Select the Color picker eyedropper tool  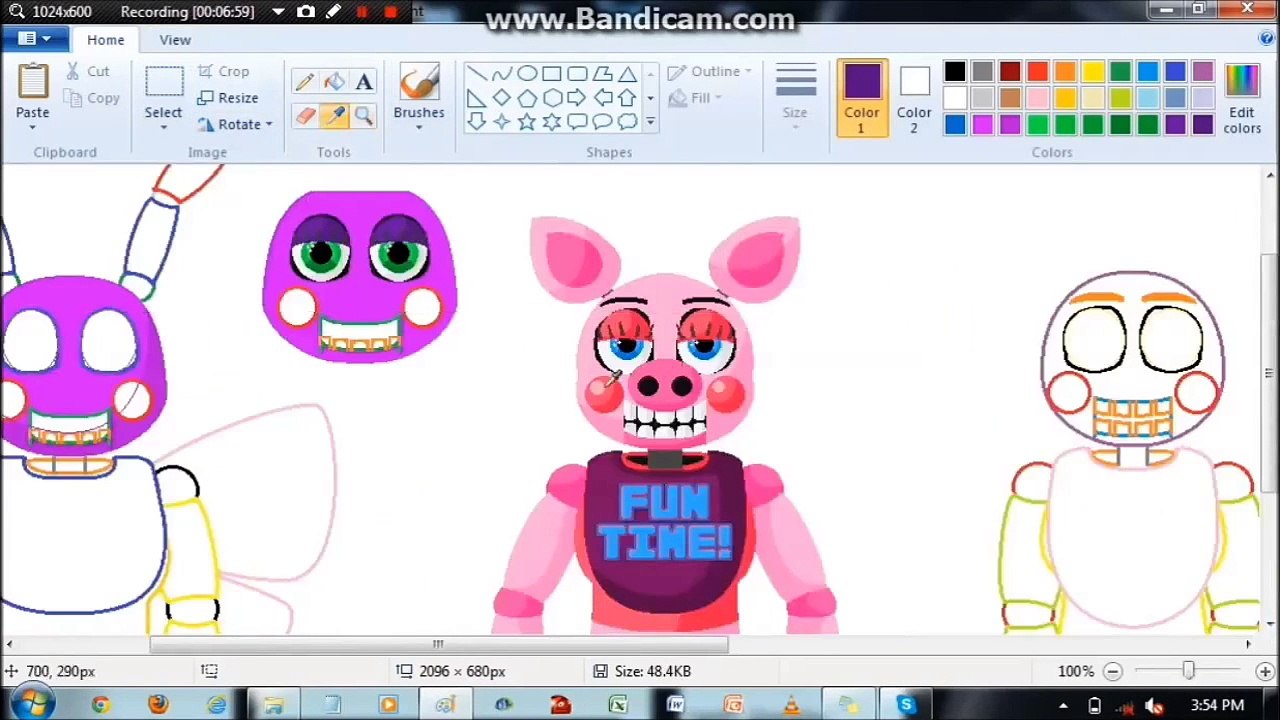pyautogui.click(x=334, y=116)
